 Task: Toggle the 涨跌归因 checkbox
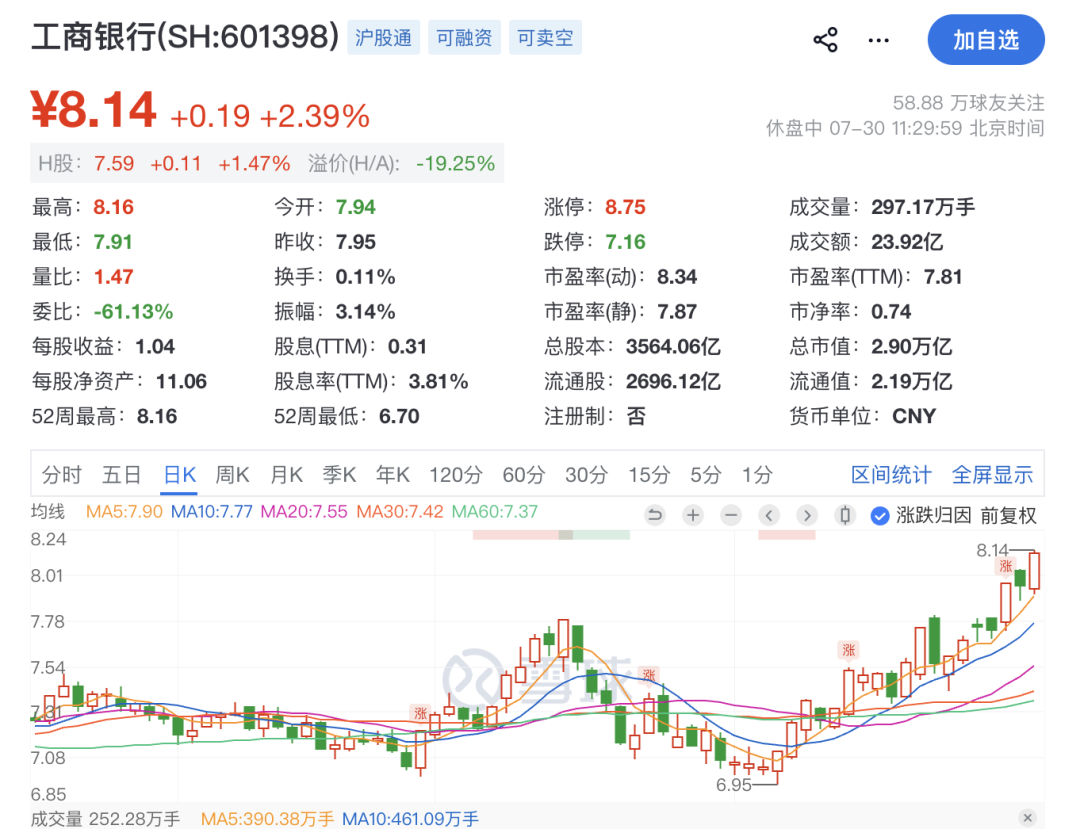[880, 516]
